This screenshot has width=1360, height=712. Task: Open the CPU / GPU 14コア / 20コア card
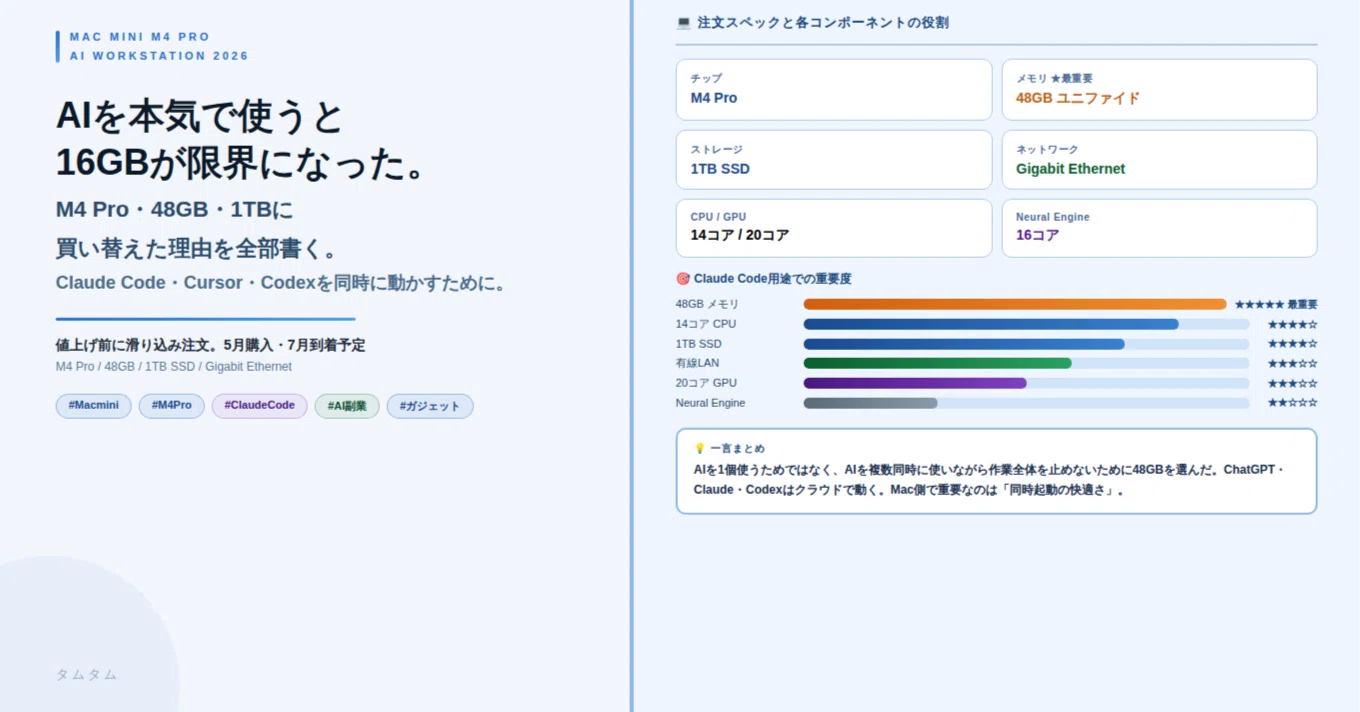(x=834, y=228)
